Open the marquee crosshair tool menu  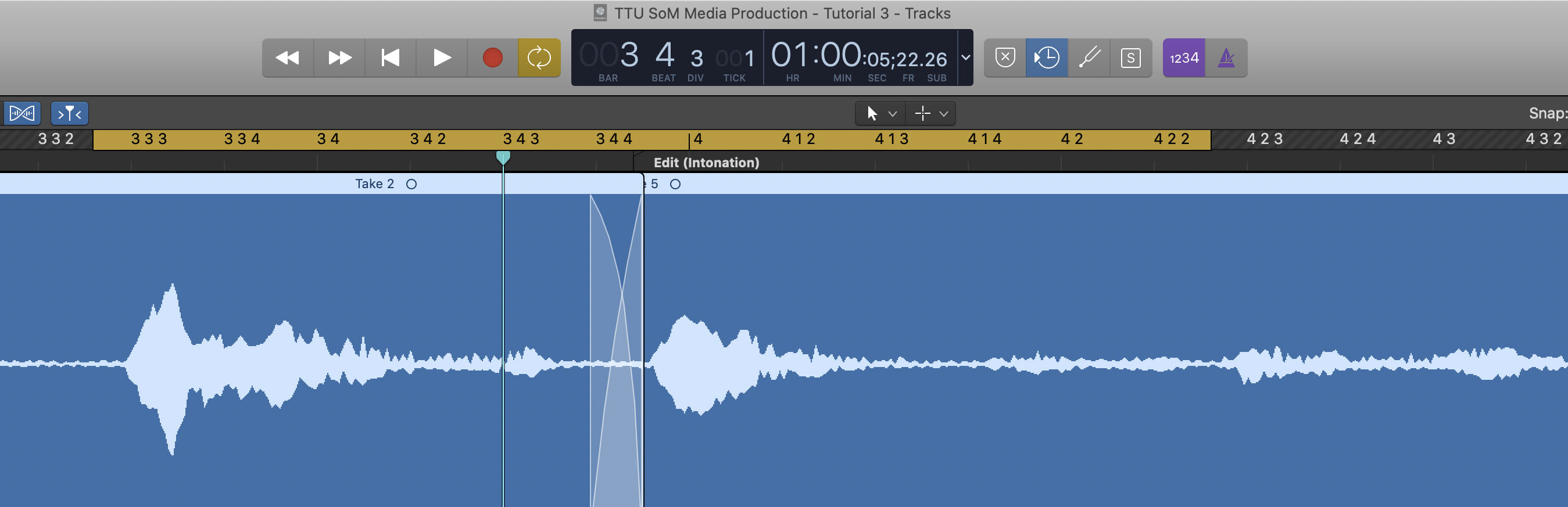pos(930,114)
